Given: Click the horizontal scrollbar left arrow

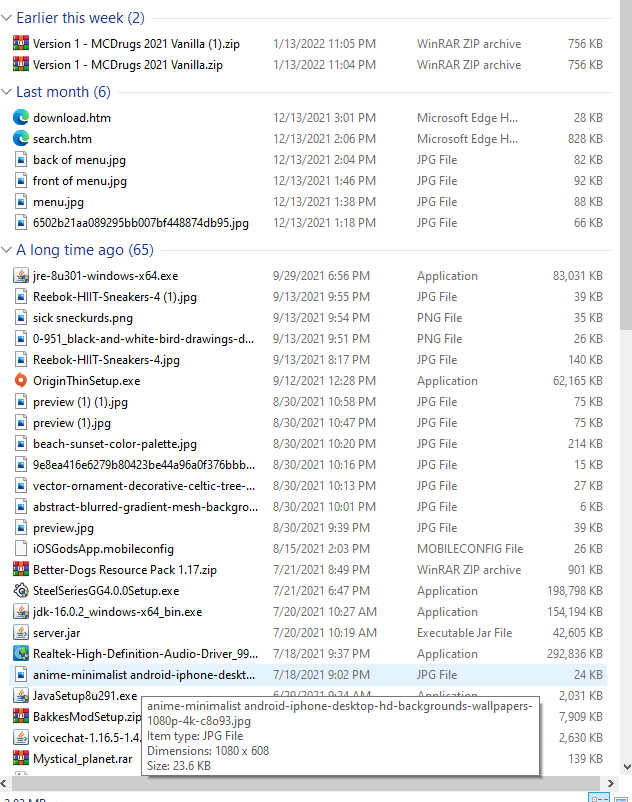Looking at the screenshot, I should (4, 784).
